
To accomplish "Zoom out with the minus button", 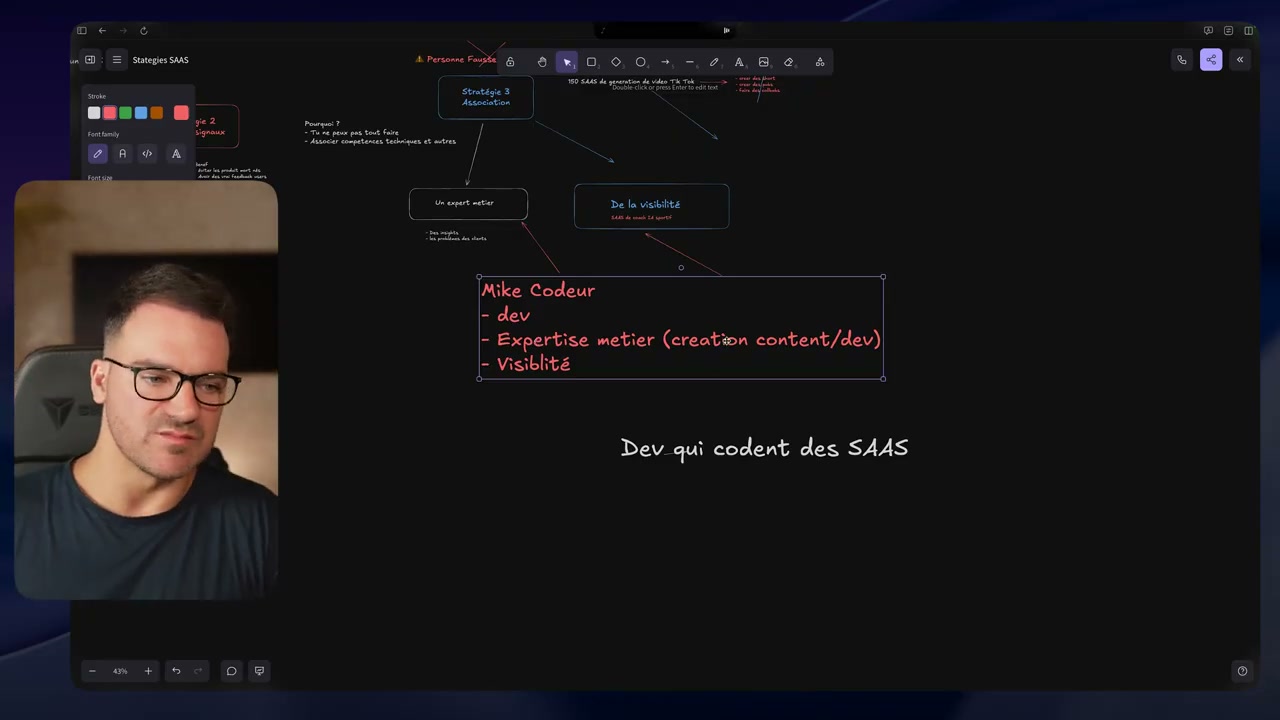I will [92, 671].
